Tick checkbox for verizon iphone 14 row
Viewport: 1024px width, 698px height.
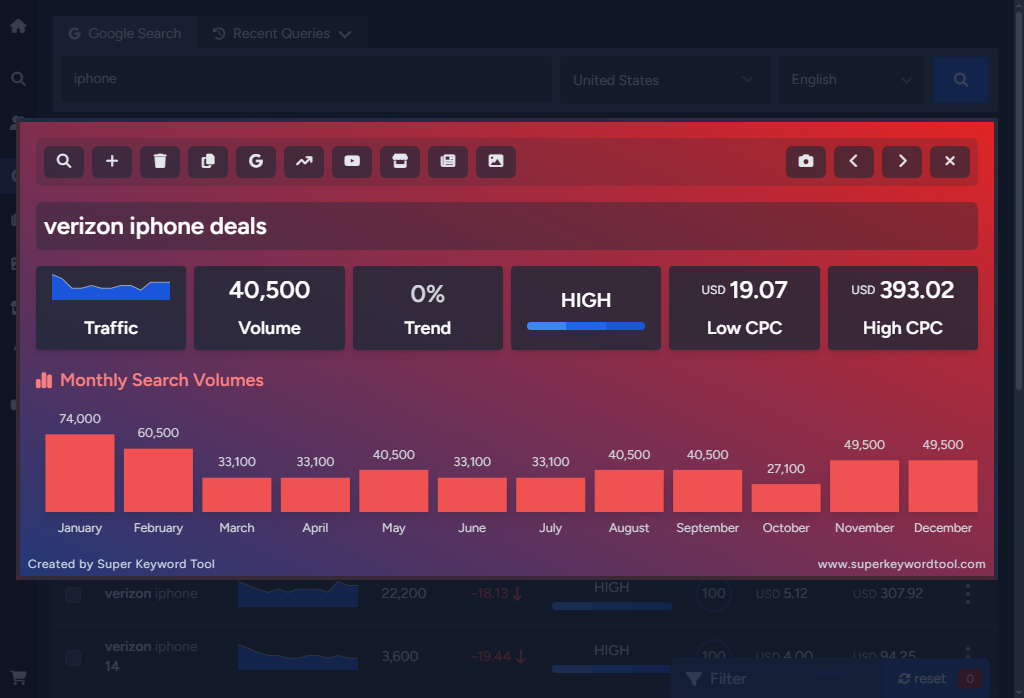[x=73, y=657]
